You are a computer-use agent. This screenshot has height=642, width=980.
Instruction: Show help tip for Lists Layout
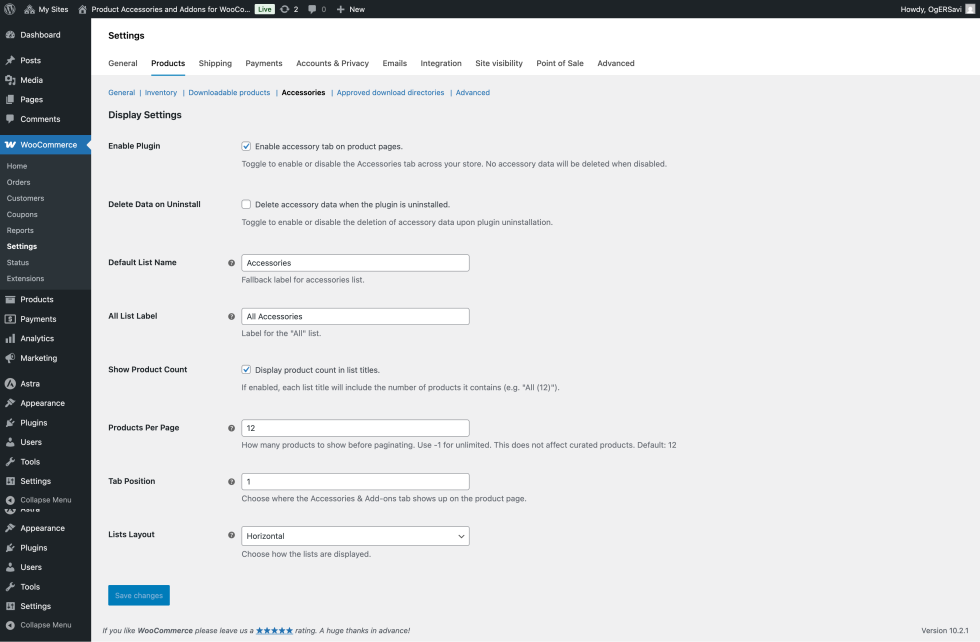point(231,535)
